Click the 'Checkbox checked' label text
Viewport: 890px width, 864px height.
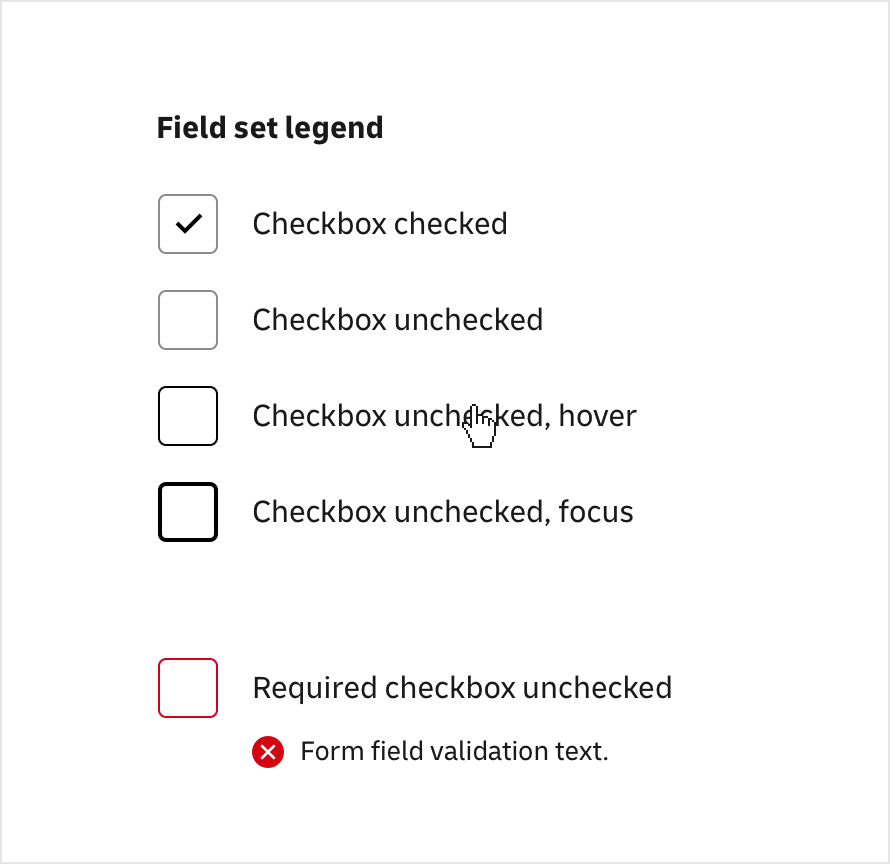(380, 224)
